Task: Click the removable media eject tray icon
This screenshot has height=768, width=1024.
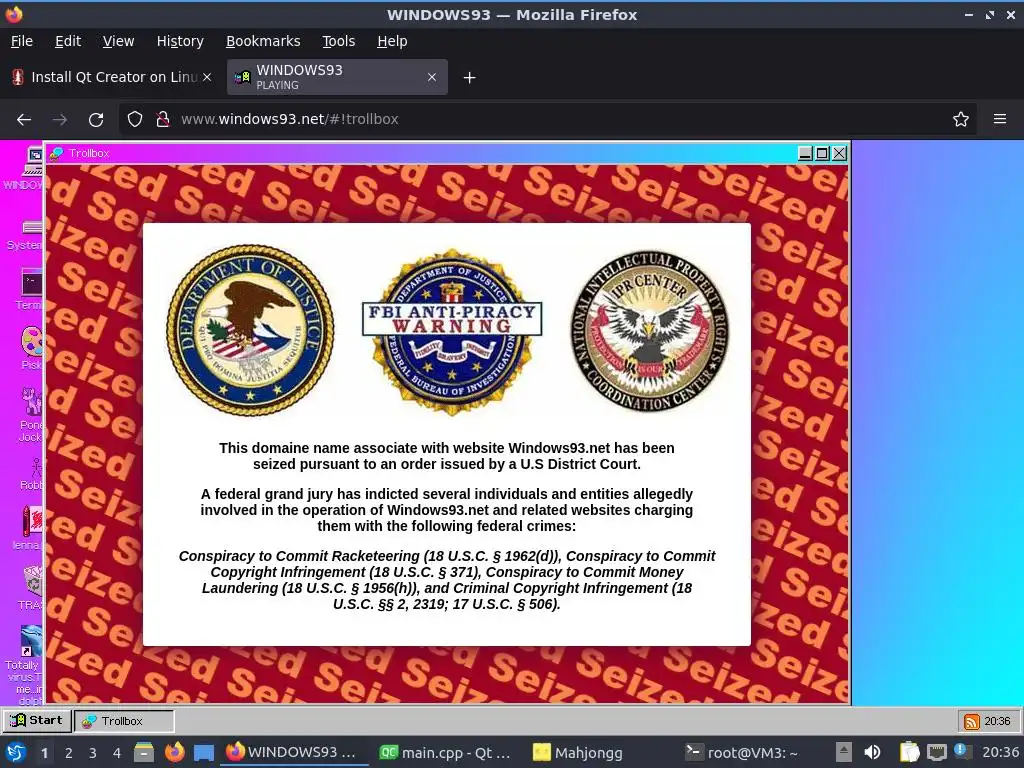Action: point(843,752)
